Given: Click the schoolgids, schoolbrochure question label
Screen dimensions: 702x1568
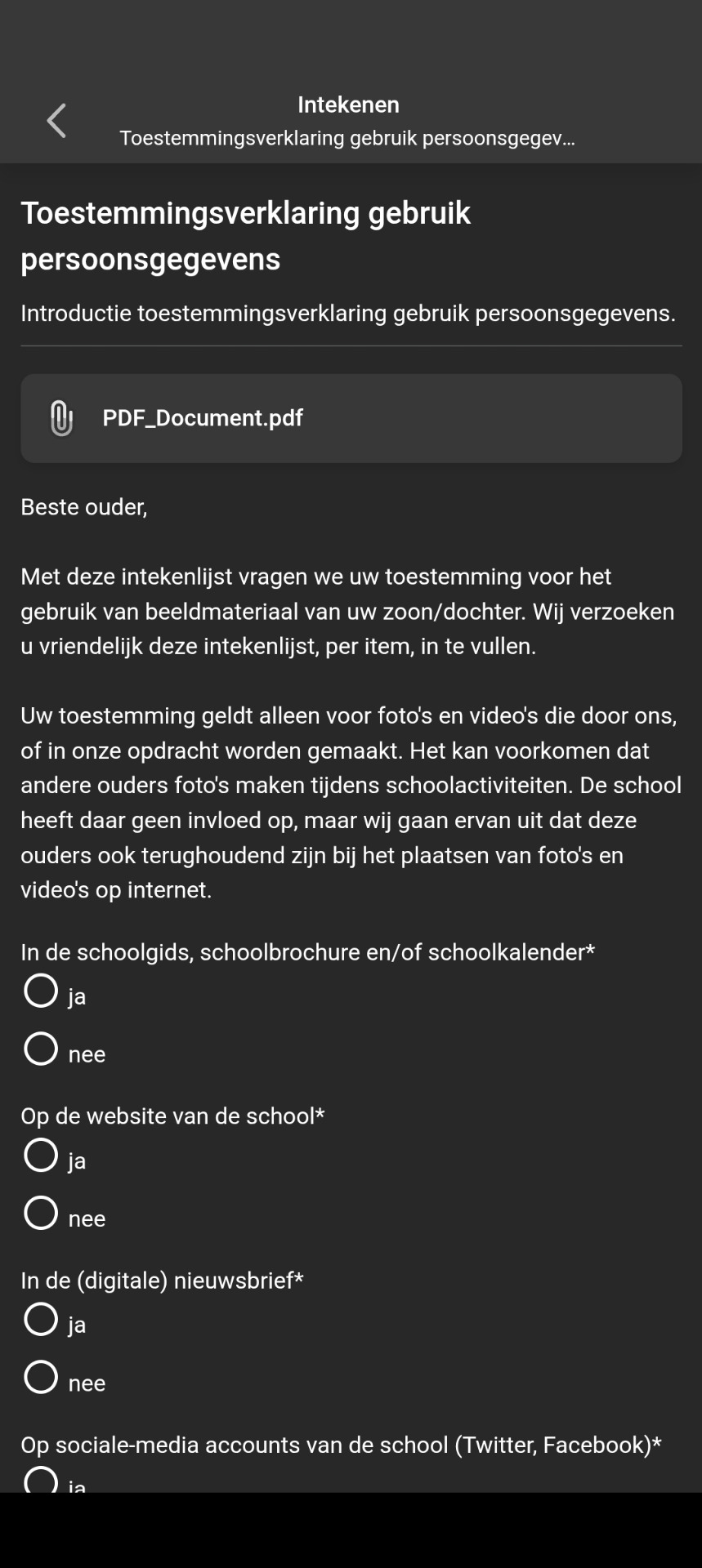Looking at the screenshot, I should pos(307,952).
